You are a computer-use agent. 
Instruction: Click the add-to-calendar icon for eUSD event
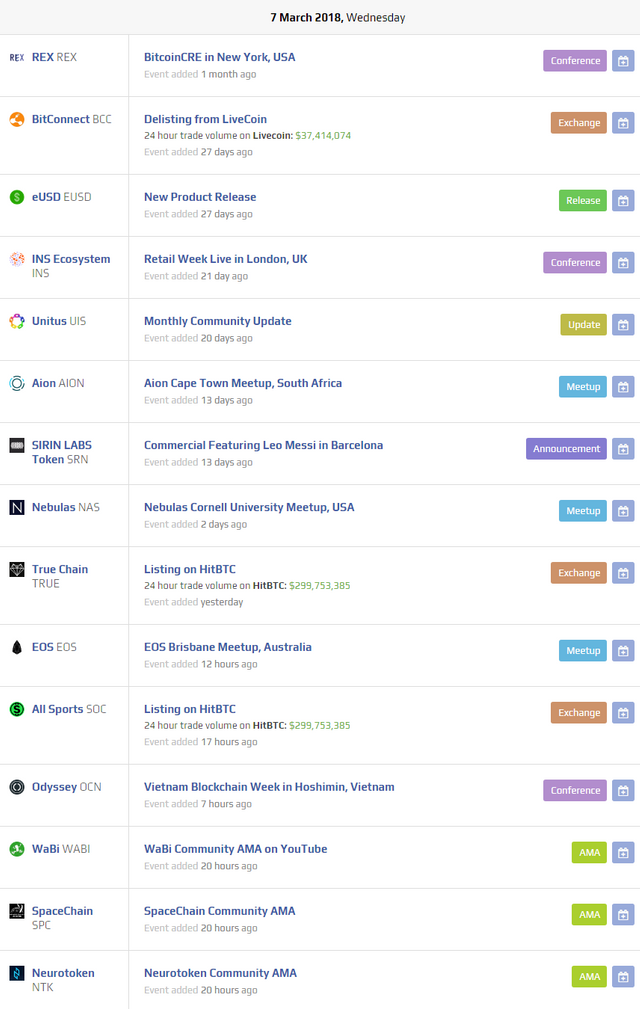(623, 201)
